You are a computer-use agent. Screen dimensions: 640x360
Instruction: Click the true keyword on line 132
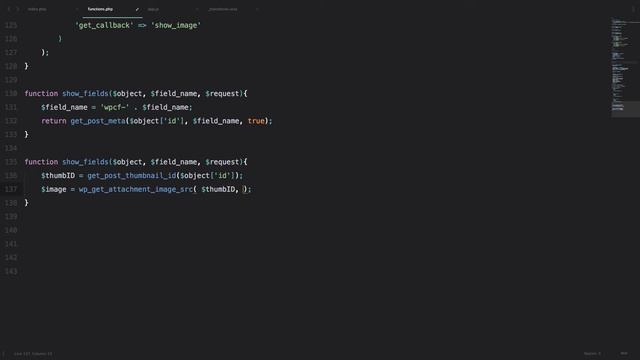pos(256,121)
